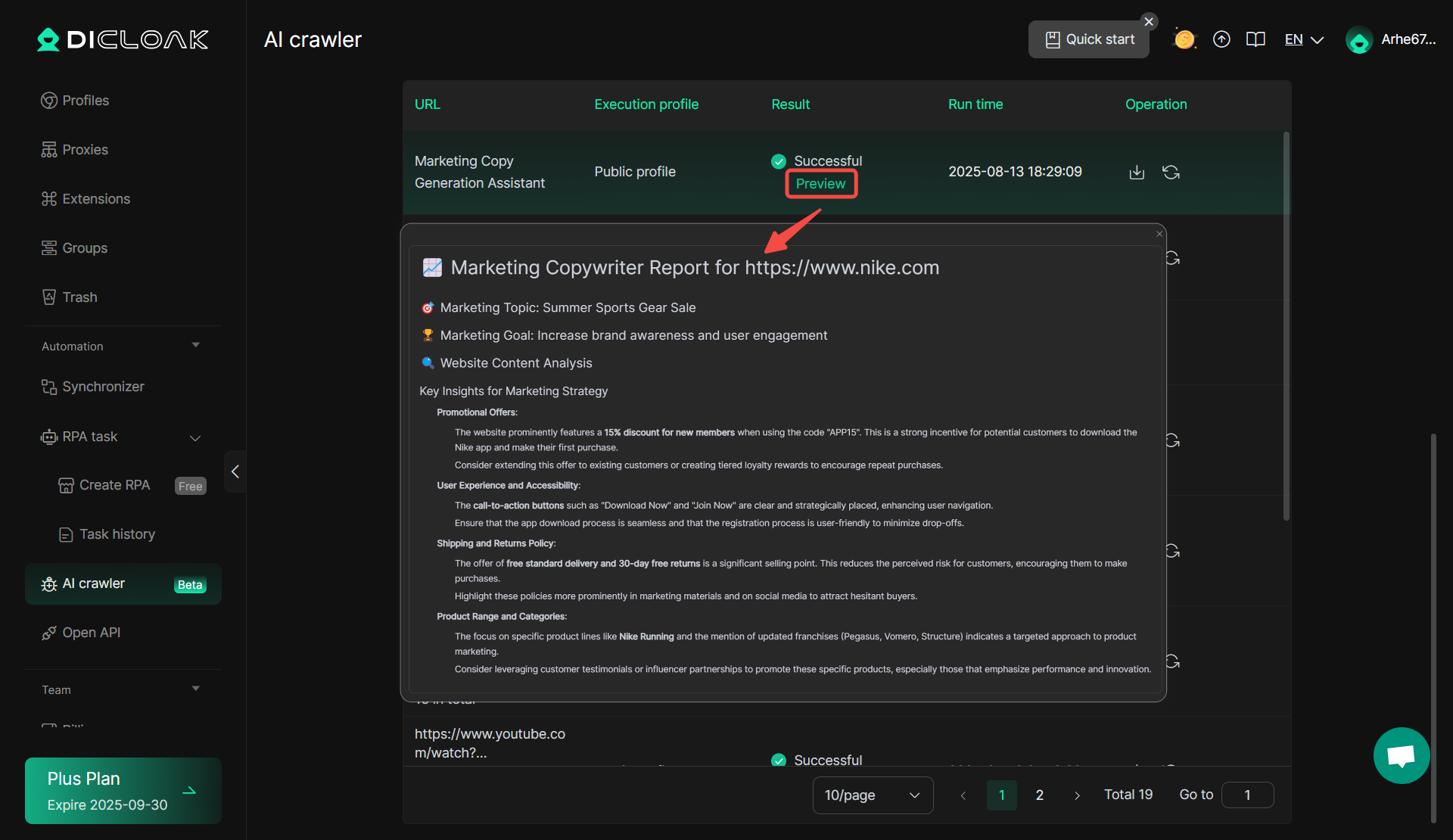Click the Operation column header
The width and height of the screenshot is (1453, 840).
coord(1156,104)
